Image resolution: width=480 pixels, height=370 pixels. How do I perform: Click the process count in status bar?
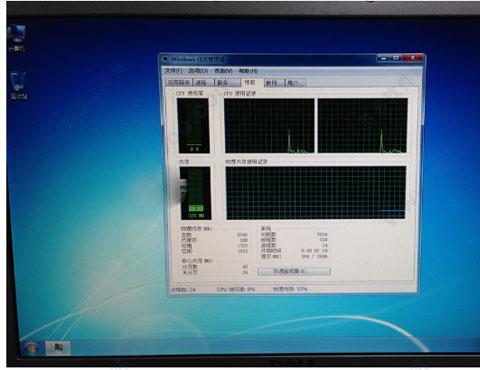(x=183, y=289)
